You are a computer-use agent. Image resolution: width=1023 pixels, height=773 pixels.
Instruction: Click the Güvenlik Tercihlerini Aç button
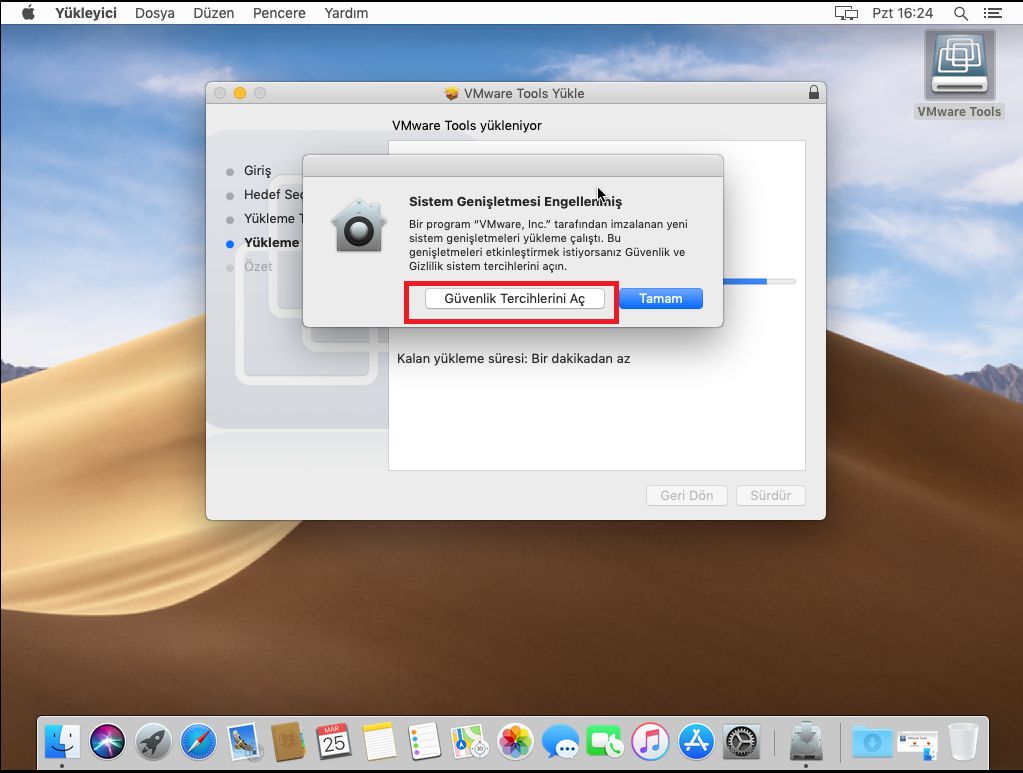point(514,299)
